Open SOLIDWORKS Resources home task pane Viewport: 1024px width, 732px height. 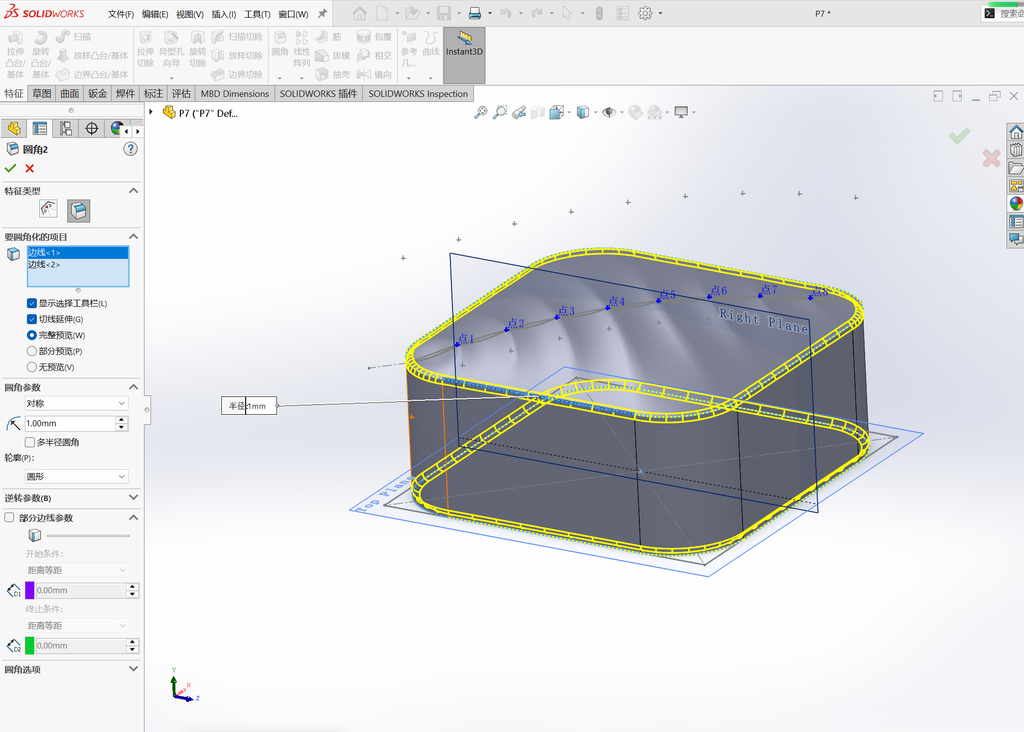click(1016, 133)
